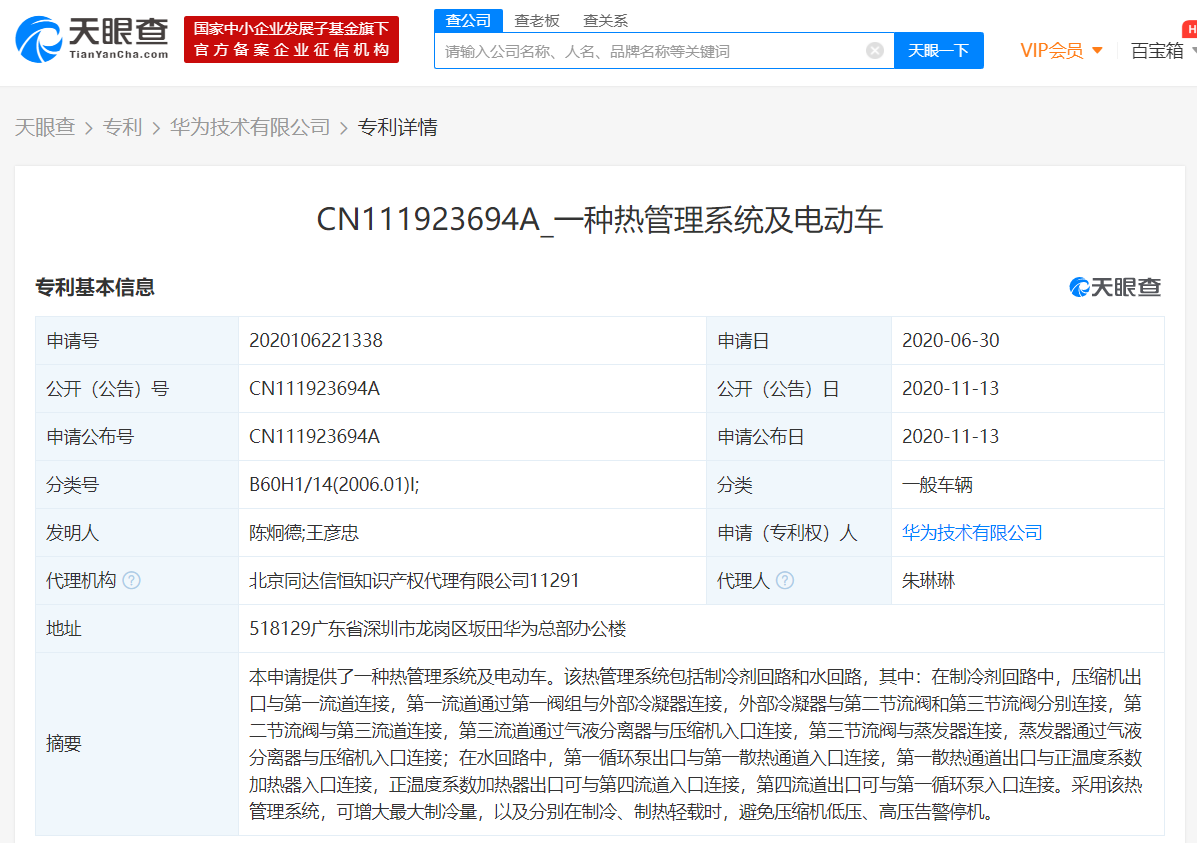Open the VIP会员 dropdown

point(1061,50)
